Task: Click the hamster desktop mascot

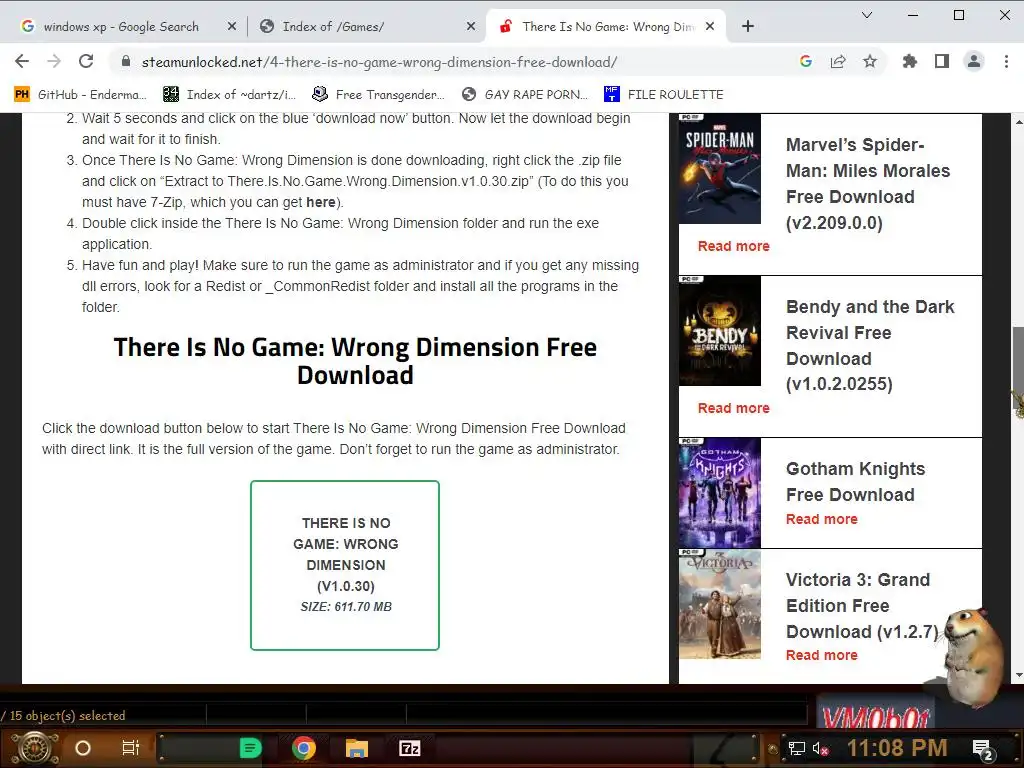Action: [971, 658]
